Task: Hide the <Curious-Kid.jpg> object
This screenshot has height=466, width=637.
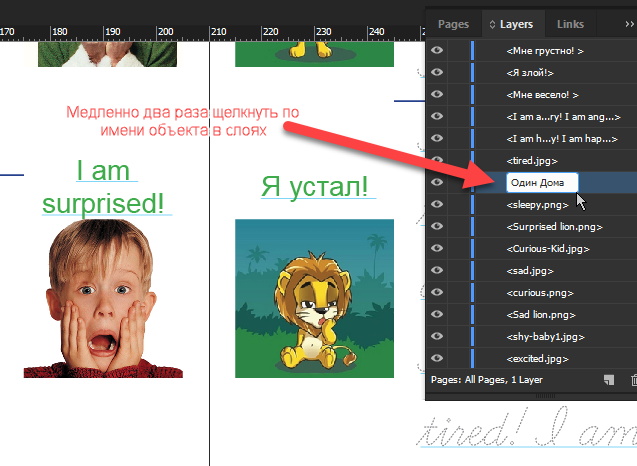Action: 437,248
